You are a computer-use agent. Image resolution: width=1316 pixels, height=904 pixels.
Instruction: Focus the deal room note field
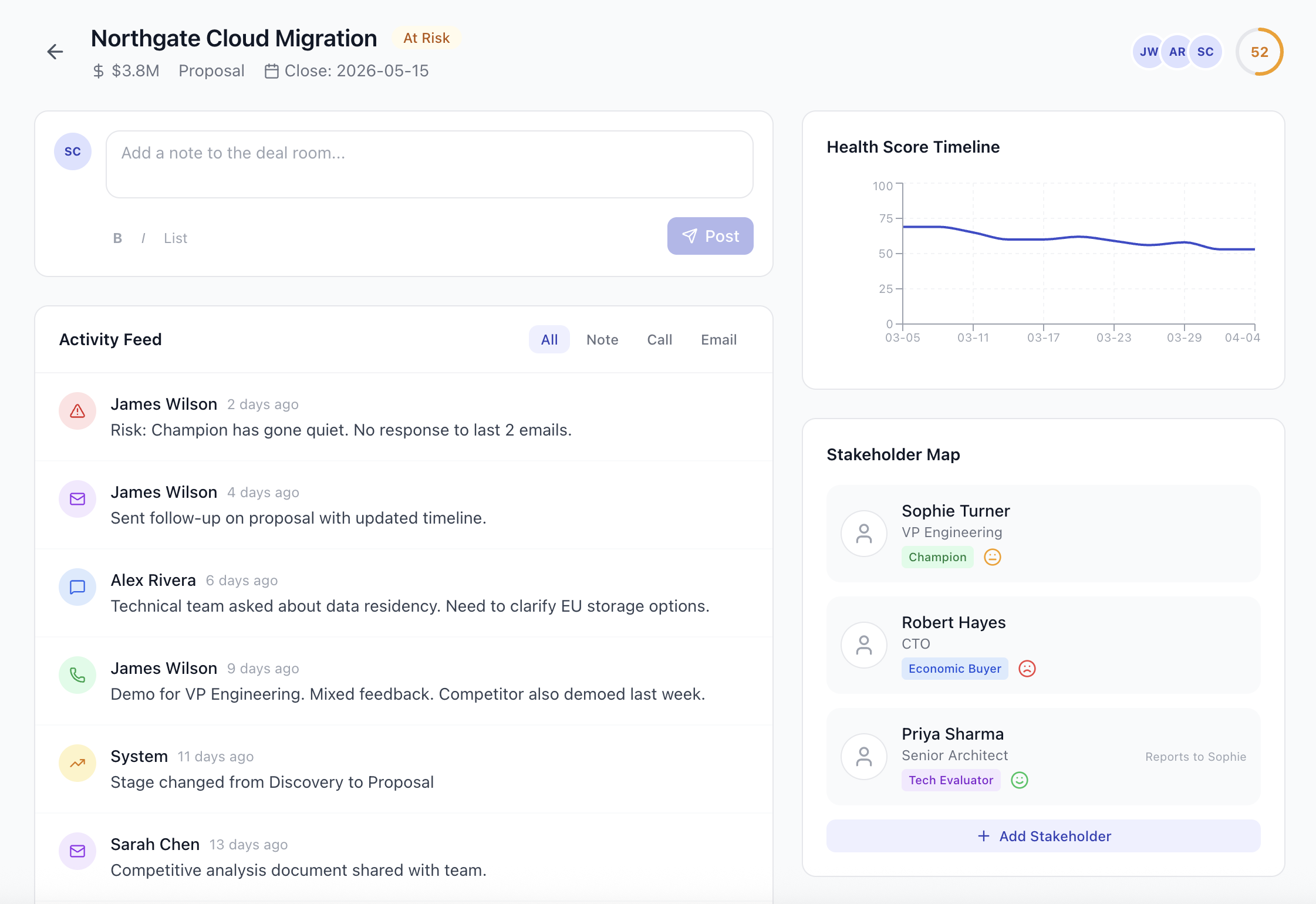pos(430,164)
